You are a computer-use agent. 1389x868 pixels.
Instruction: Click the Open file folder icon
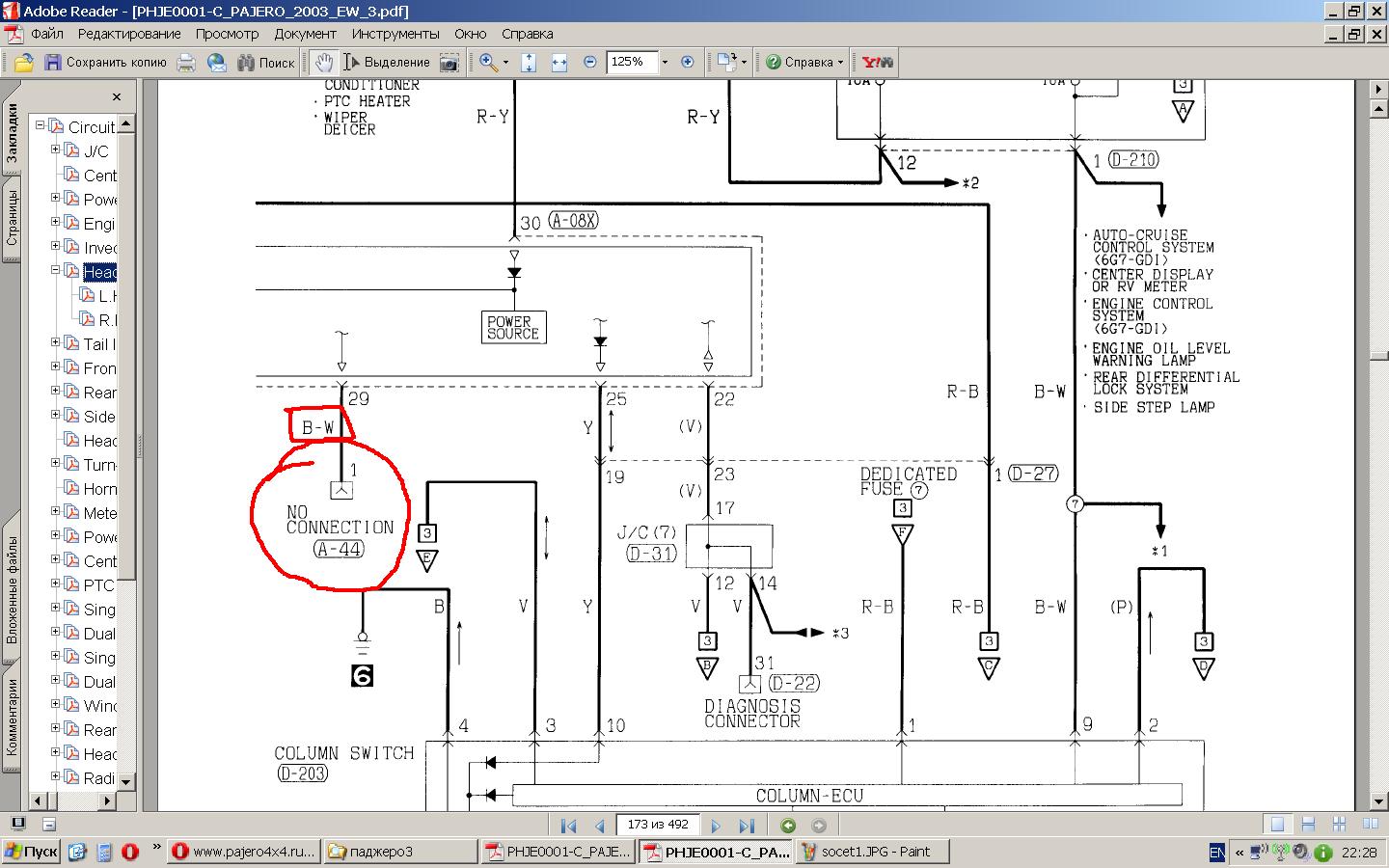click(23, 63)
